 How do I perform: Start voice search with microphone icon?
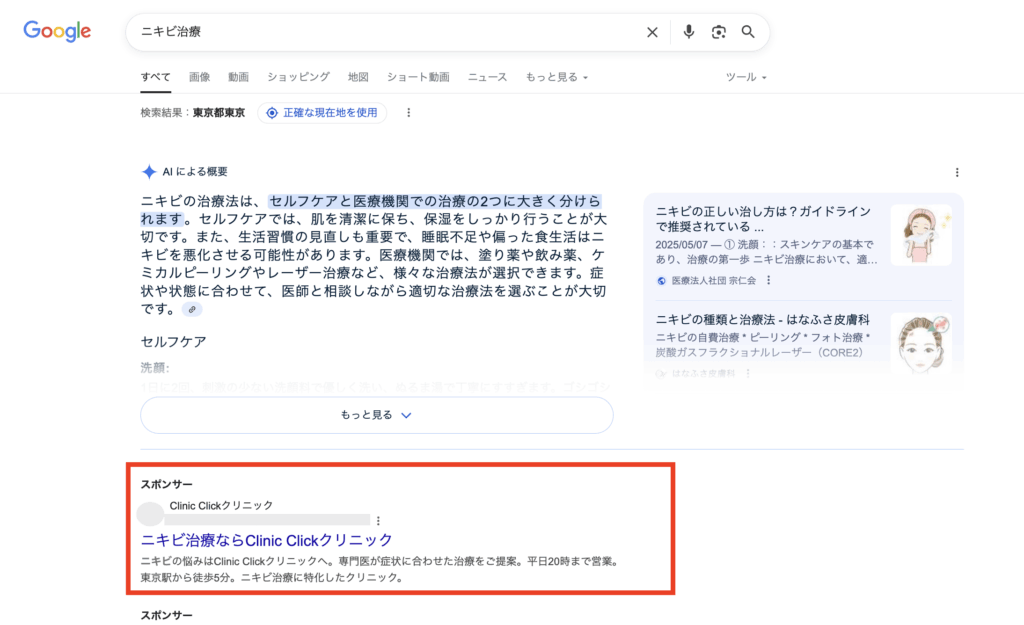click(x=688, y=32)
